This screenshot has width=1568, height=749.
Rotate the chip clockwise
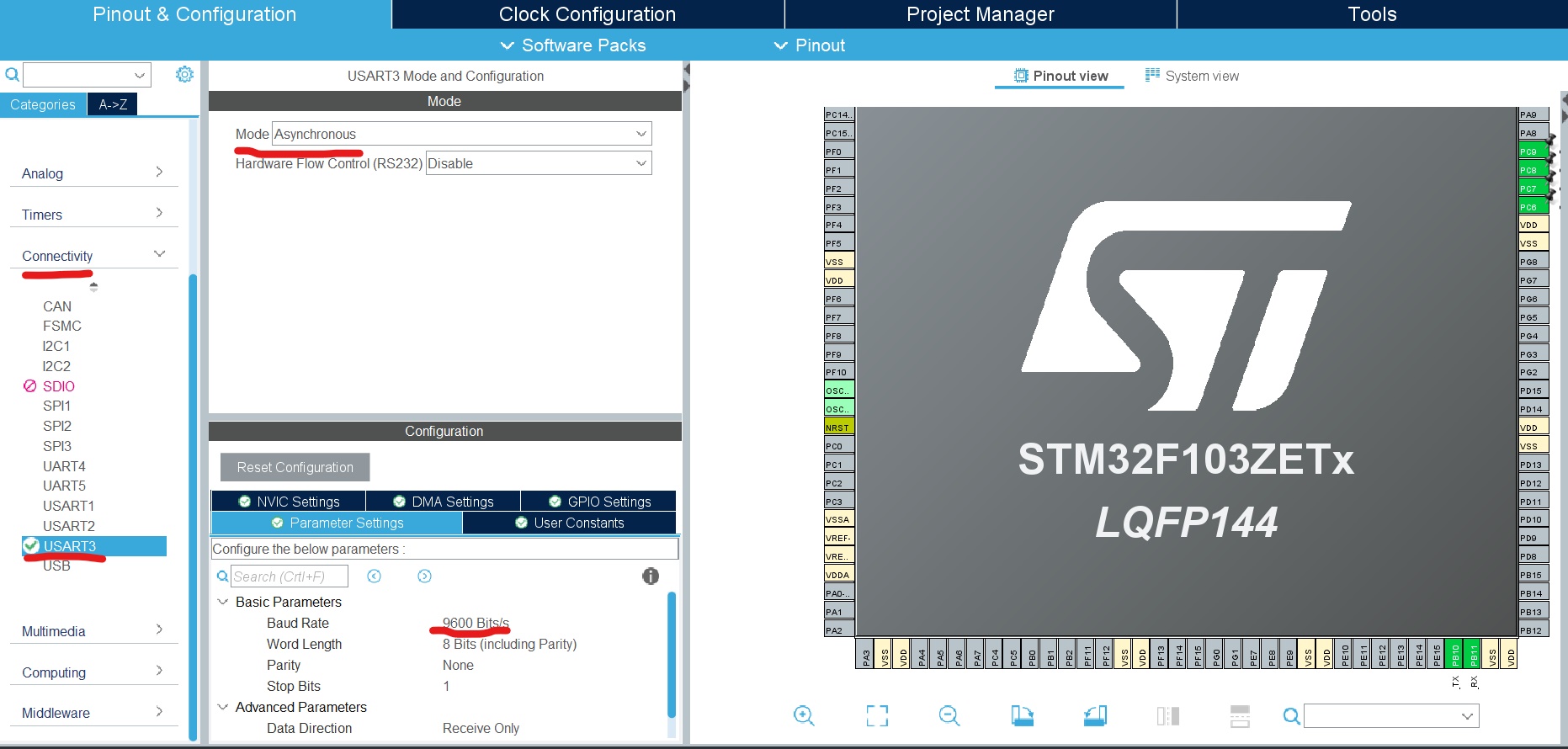click(1022, 715)
